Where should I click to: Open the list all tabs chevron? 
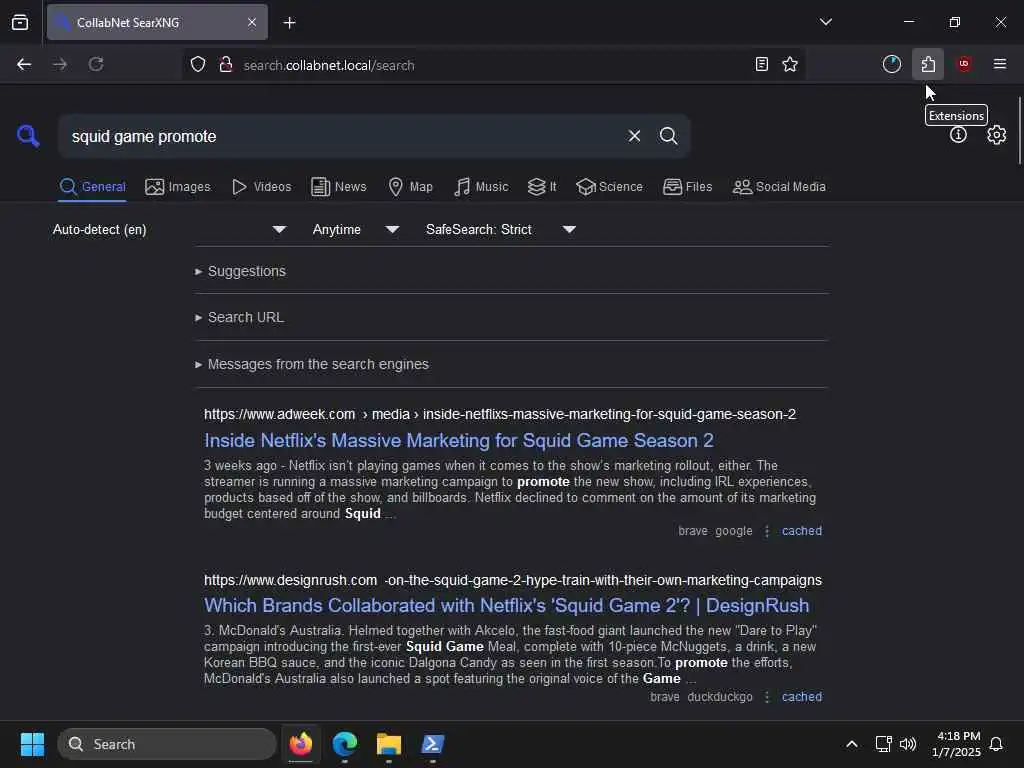826,23
